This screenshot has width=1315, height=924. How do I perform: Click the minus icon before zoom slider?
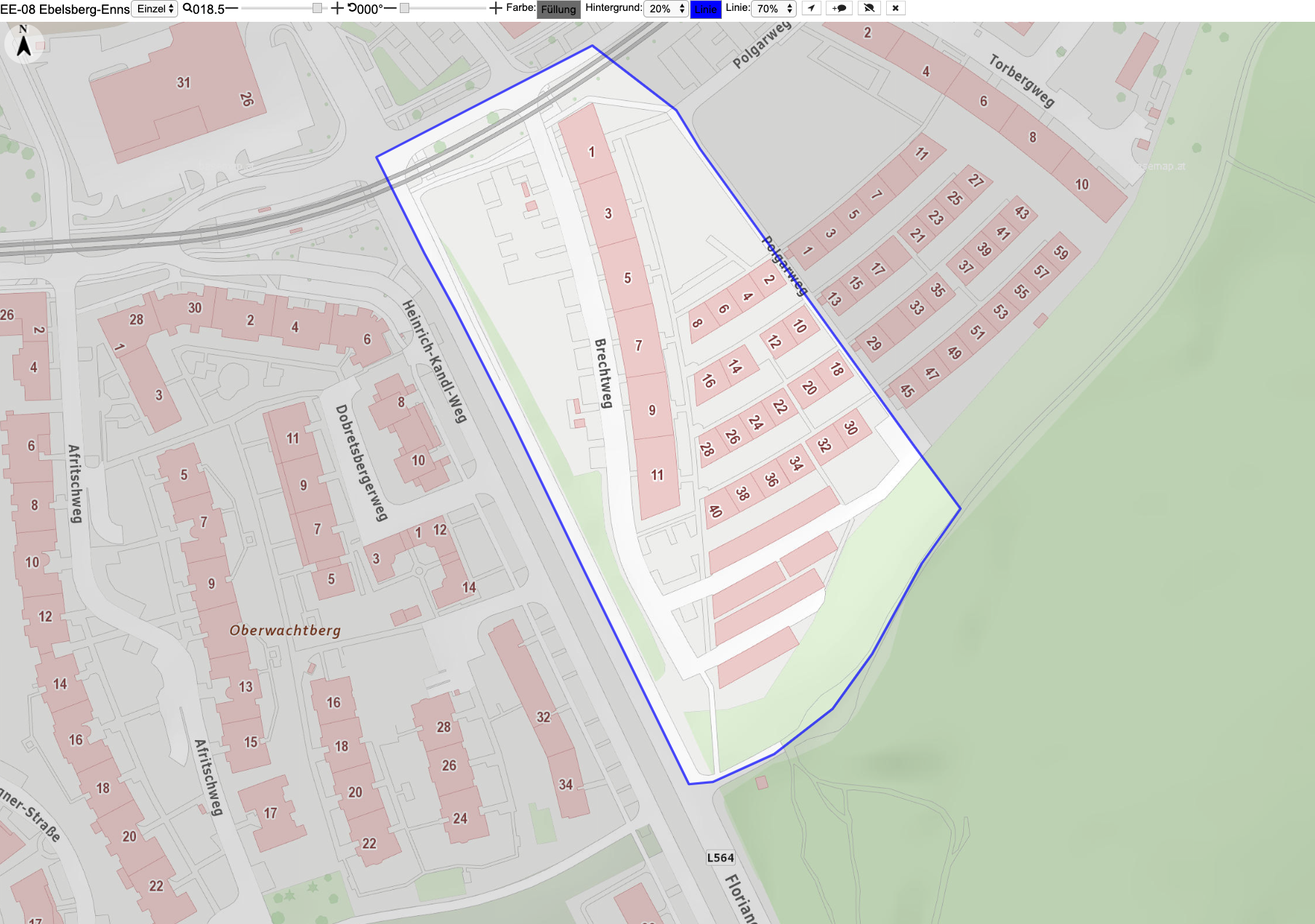tap(232, 8)
